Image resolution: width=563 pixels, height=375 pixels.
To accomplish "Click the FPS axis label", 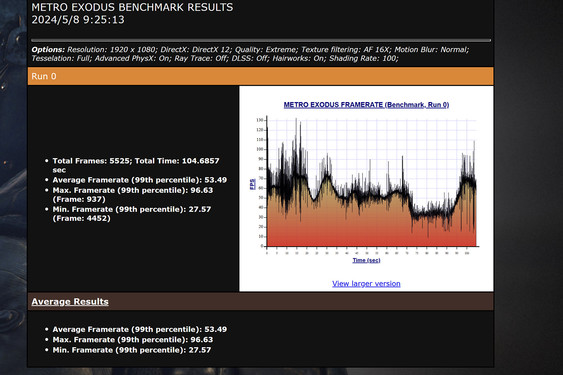I will (252, 184).
